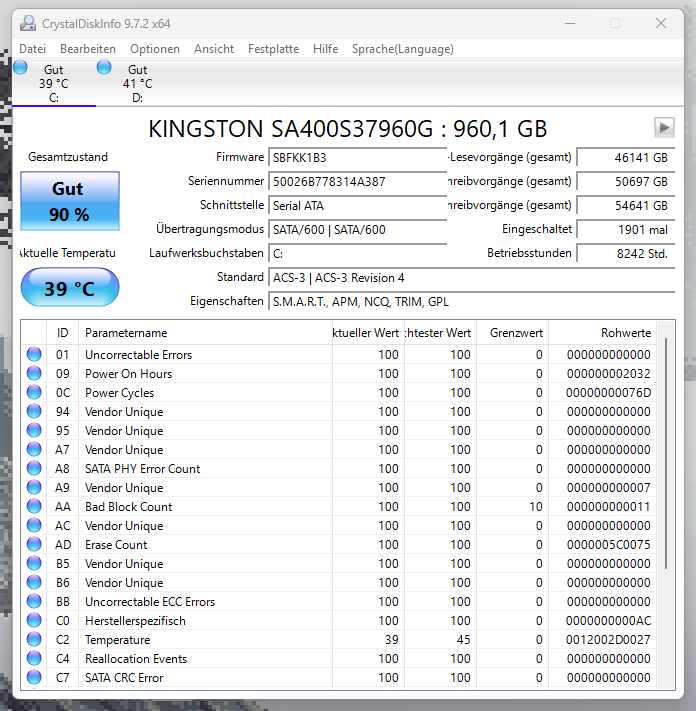The width and height of the screenshot is (696, 711).
Task: Click the 39 °C temperature indicator
Action: tap(70, 287)
